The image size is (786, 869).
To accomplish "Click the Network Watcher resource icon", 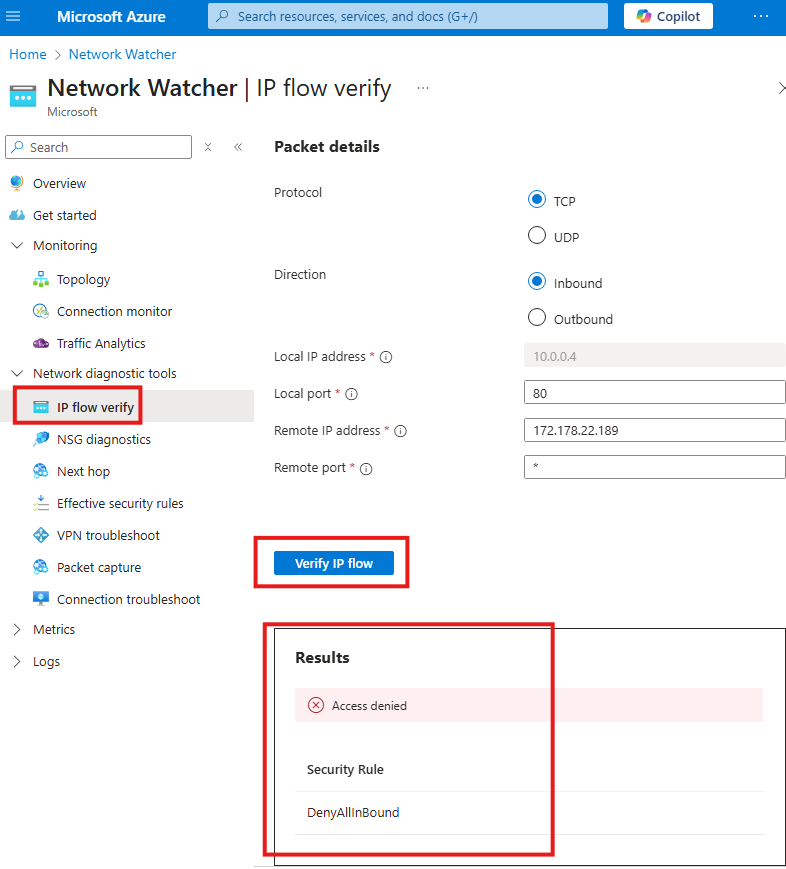I will (23, 96).
